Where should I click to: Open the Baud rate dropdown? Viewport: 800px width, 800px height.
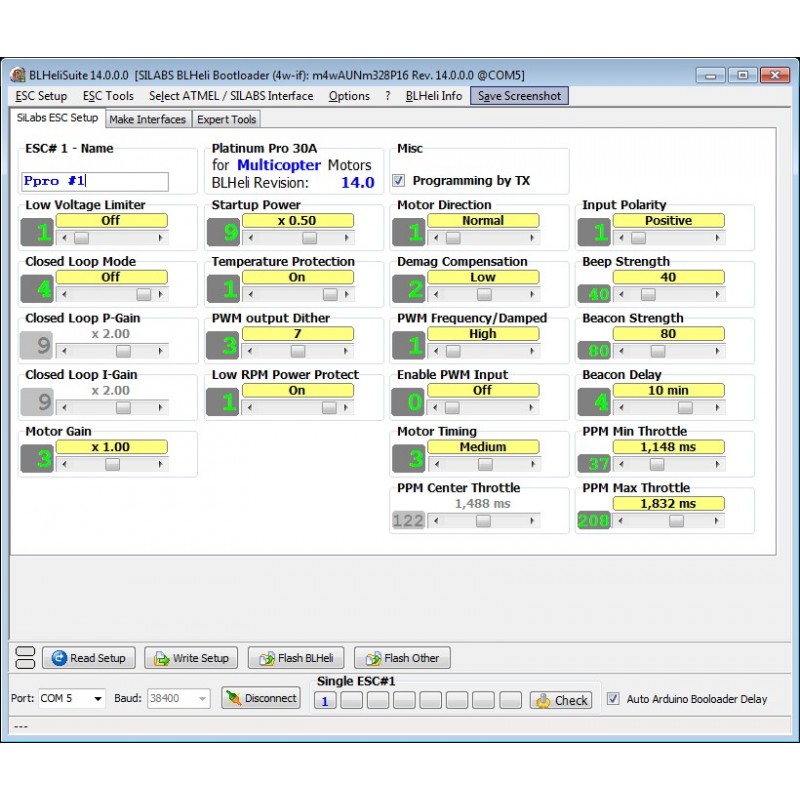pos(179,698)
